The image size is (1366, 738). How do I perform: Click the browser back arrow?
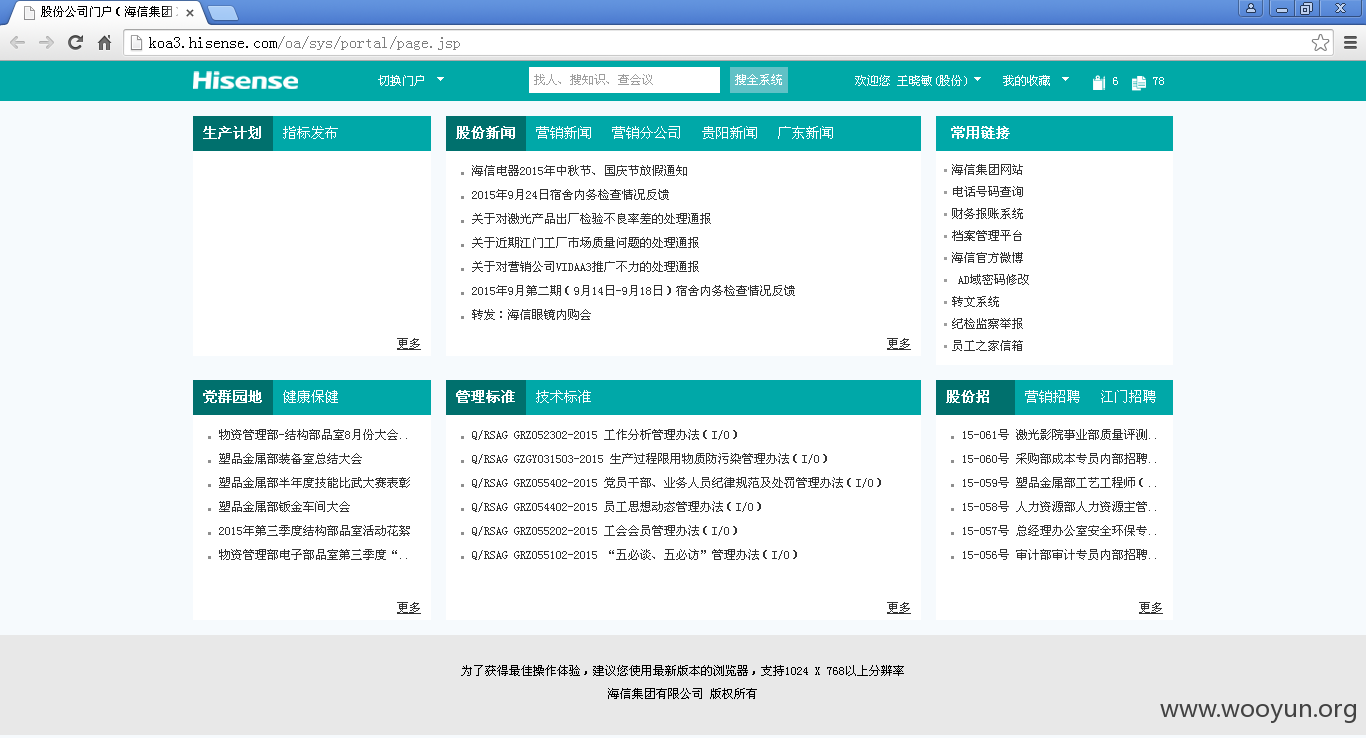coord(17,43)
